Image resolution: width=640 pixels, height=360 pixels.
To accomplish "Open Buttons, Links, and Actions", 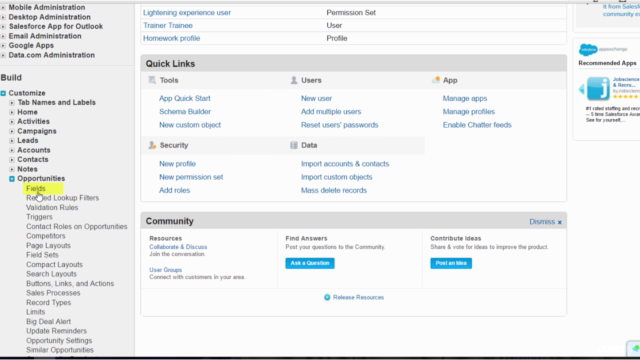I will pos(70,284).
